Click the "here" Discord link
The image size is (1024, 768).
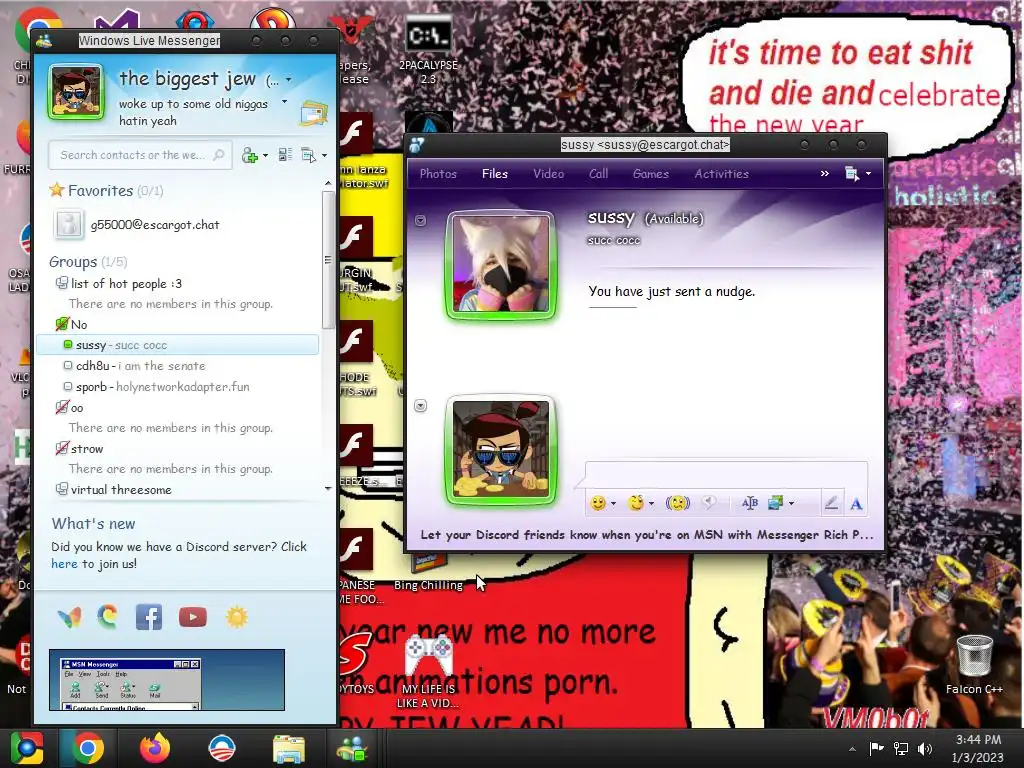tap(64, 564)
